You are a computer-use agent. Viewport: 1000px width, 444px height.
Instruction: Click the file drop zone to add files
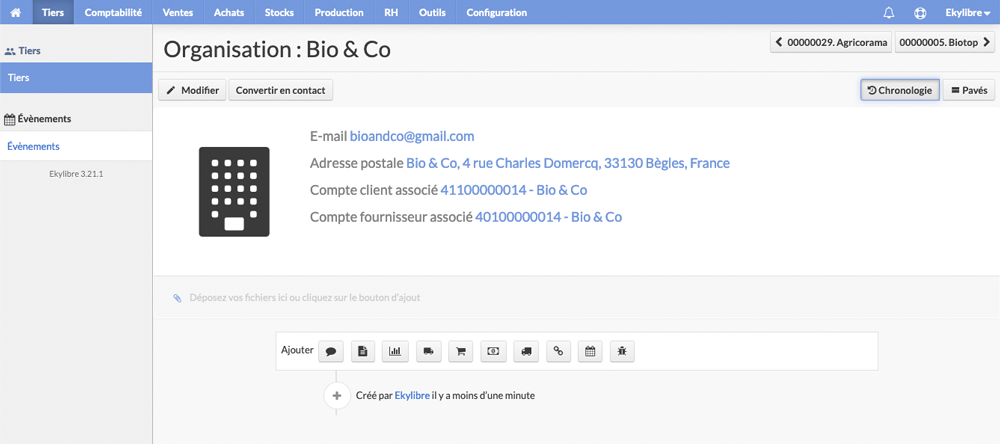click(577, 297)
